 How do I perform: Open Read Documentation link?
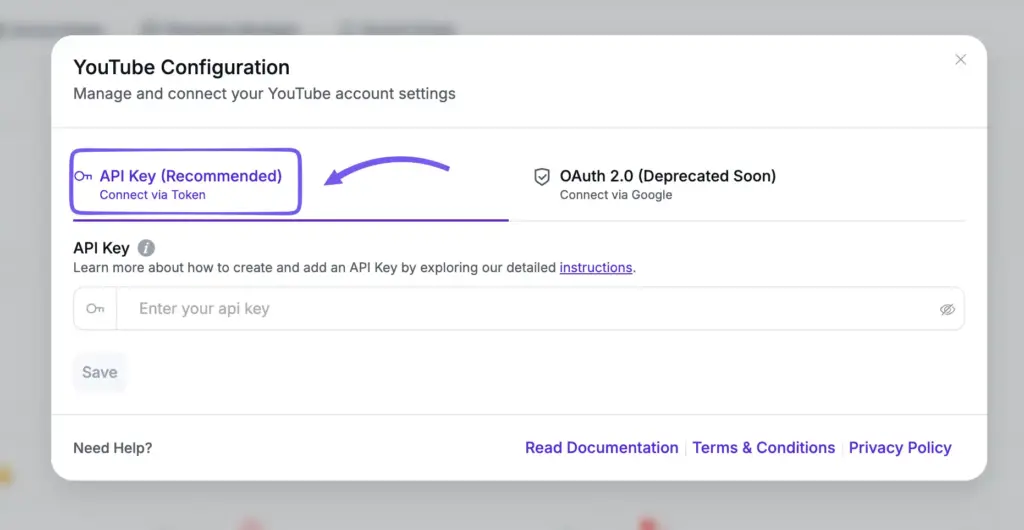[601, 448]
